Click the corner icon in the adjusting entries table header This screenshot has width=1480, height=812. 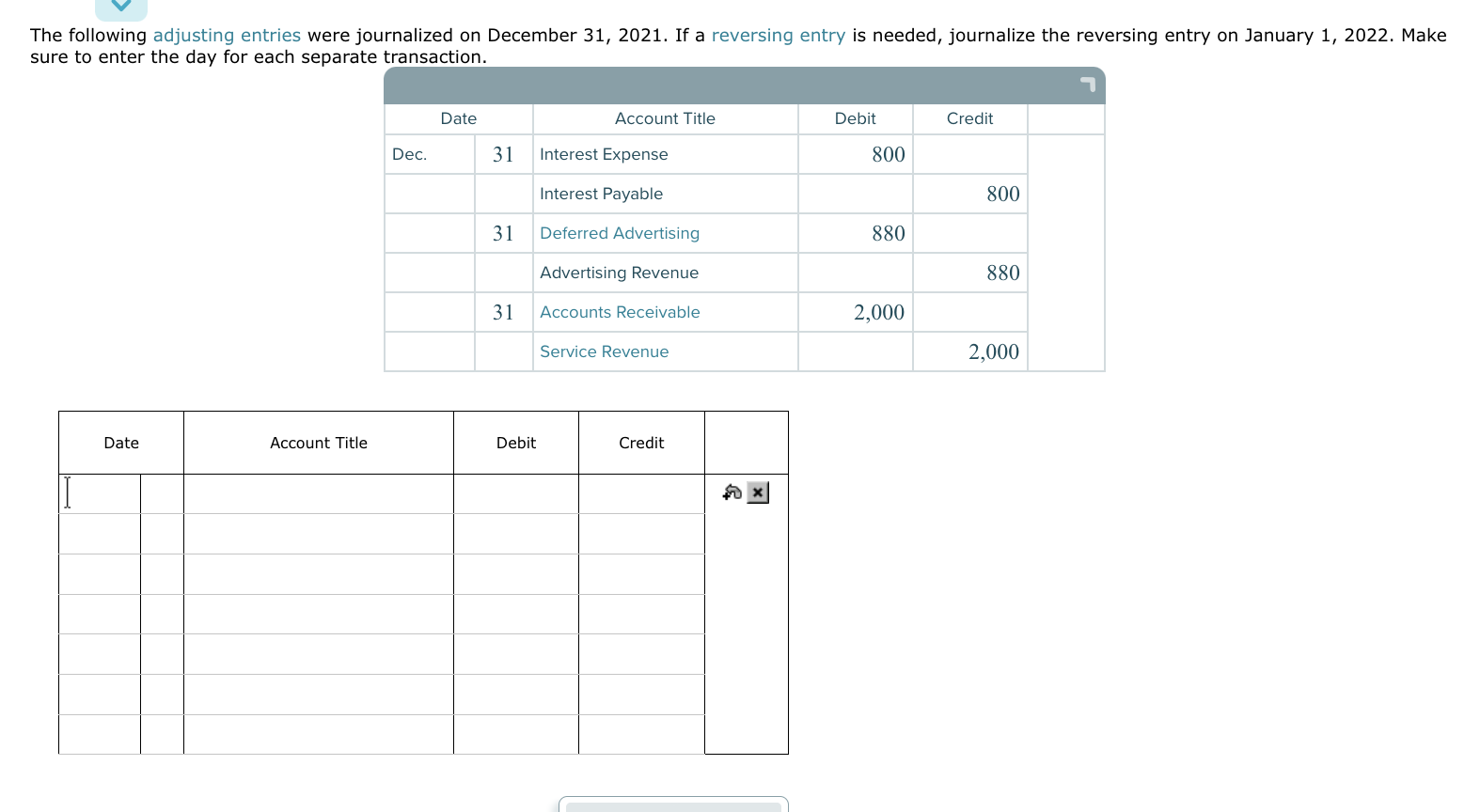click(x=1088, y=85)
